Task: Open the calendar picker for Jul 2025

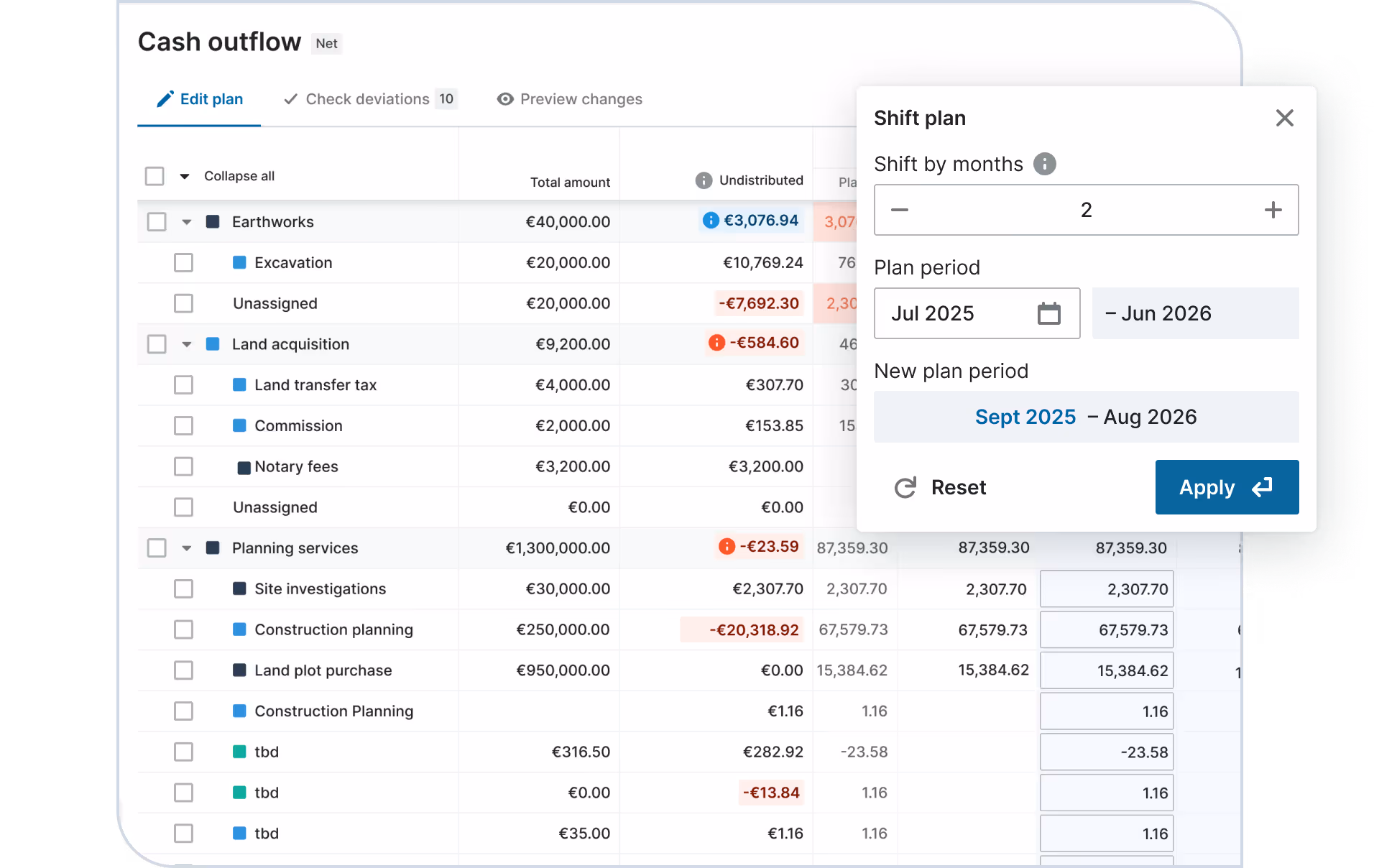Action: click(1048, 313)
